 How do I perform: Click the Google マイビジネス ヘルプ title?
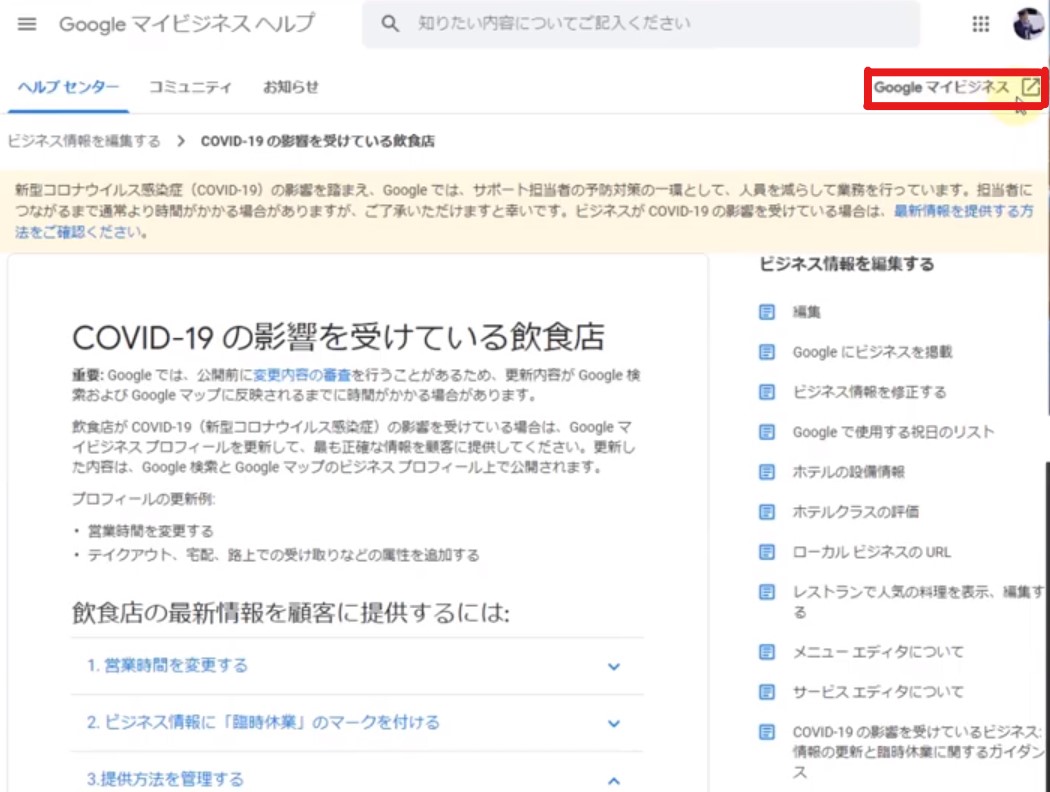187,24
